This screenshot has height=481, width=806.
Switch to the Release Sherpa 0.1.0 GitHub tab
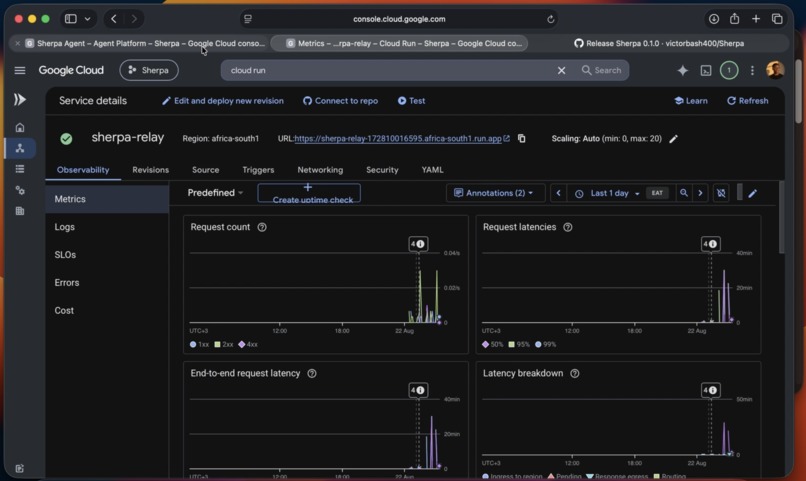coord(660,44)
